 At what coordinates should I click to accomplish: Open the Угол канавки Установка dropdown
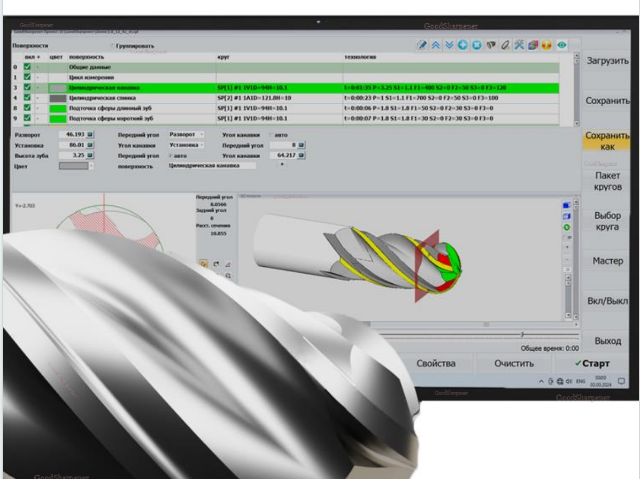pos(186,144)
